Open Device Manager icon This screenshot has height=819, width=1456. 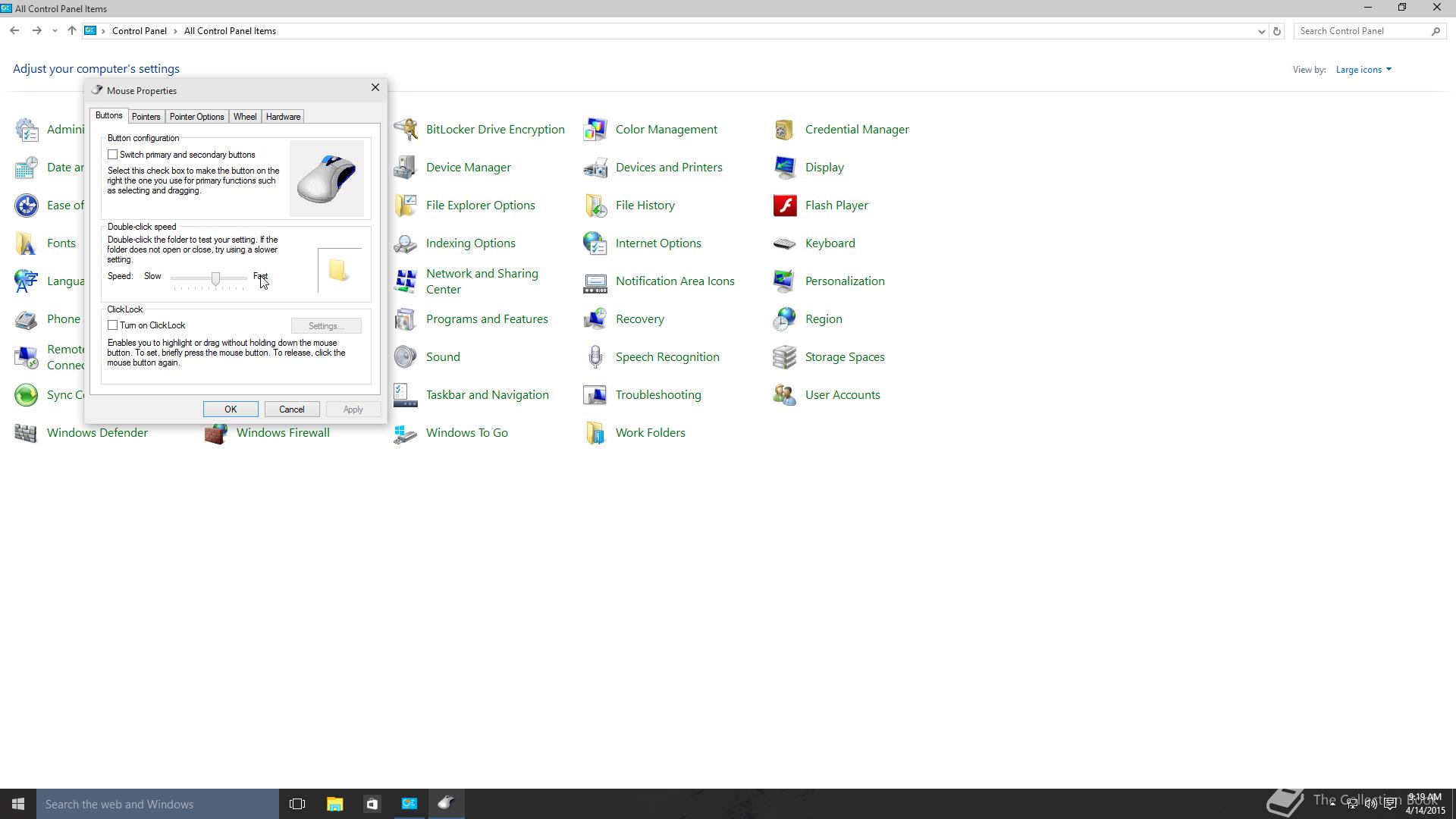click(406, 168)
